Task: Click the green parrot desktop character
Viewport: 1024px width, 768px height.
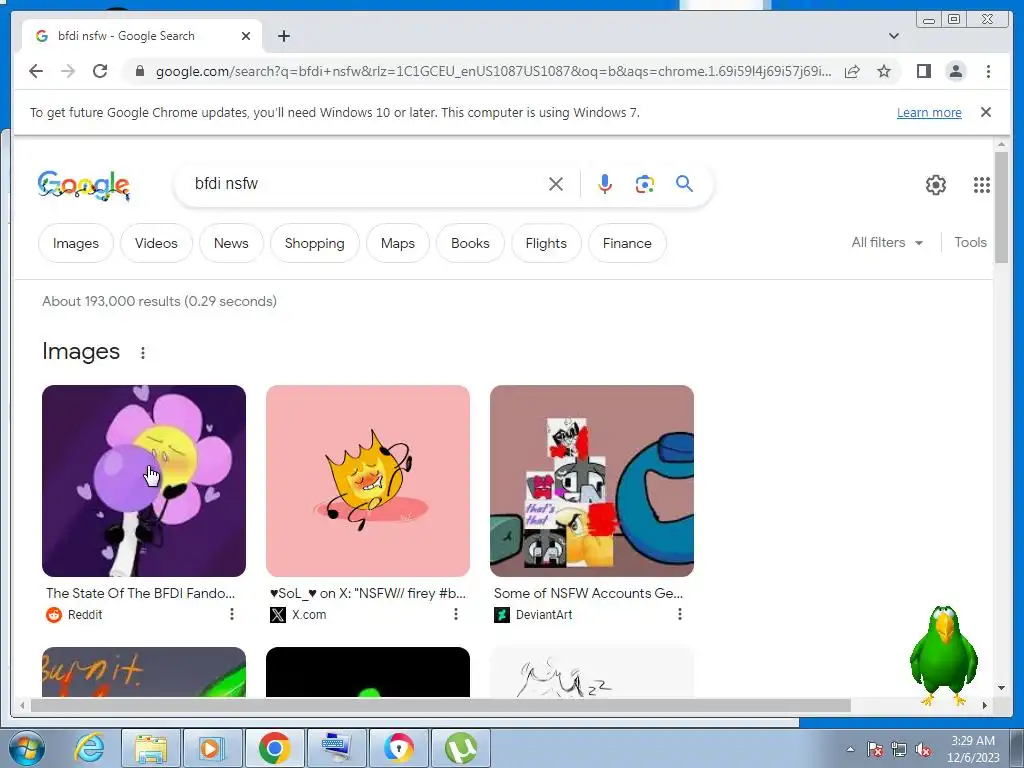Action: pos(944,656)
